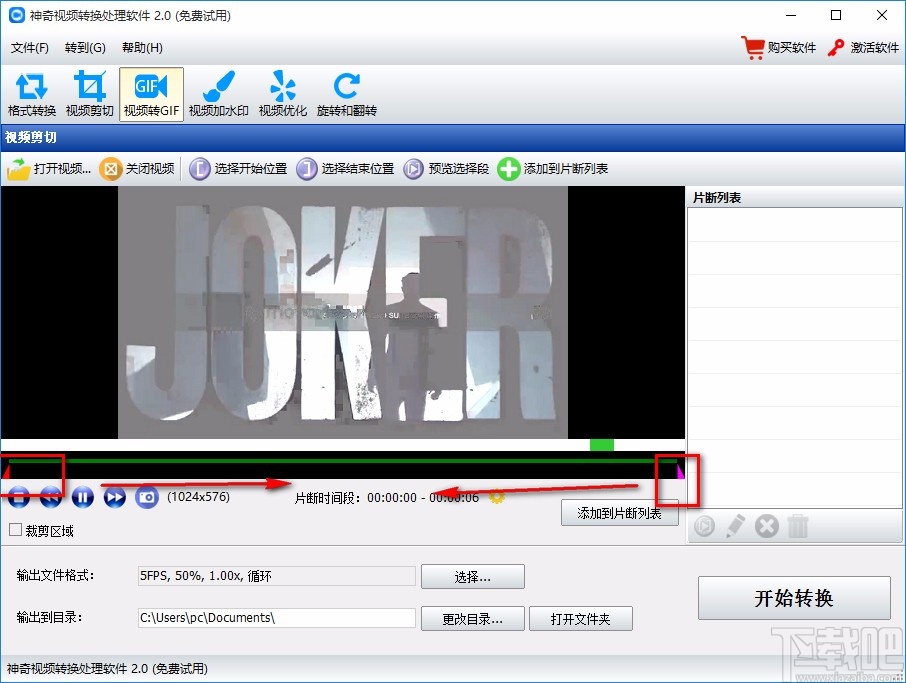906x683 pixels.
Task: Click the JOKER video preview
Action: (343, 313)
